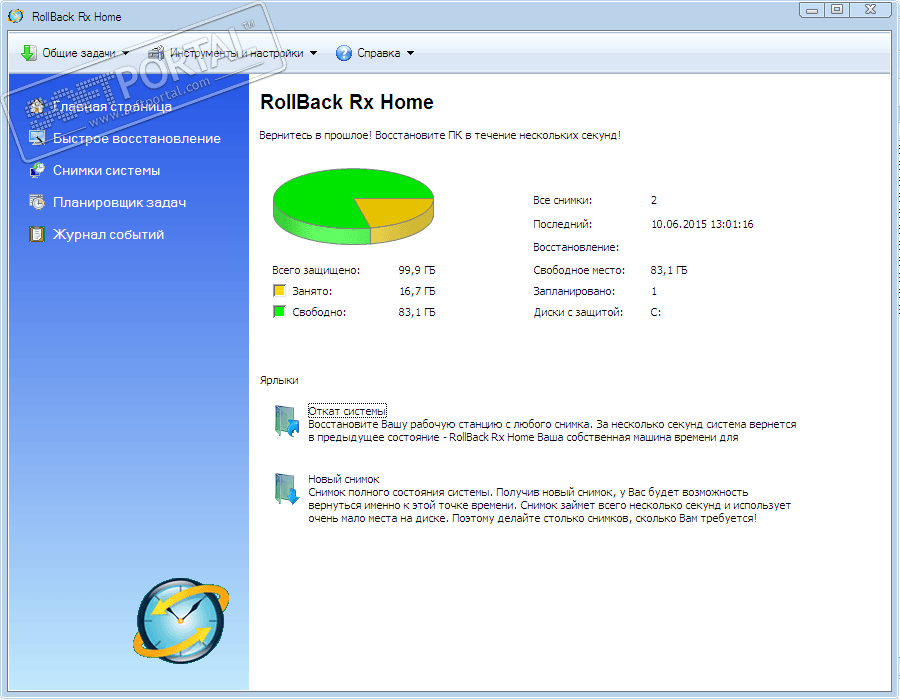Open the Снимки системы section
The image size is (900, 700).
pyautogui.click(x=106, y=170)
